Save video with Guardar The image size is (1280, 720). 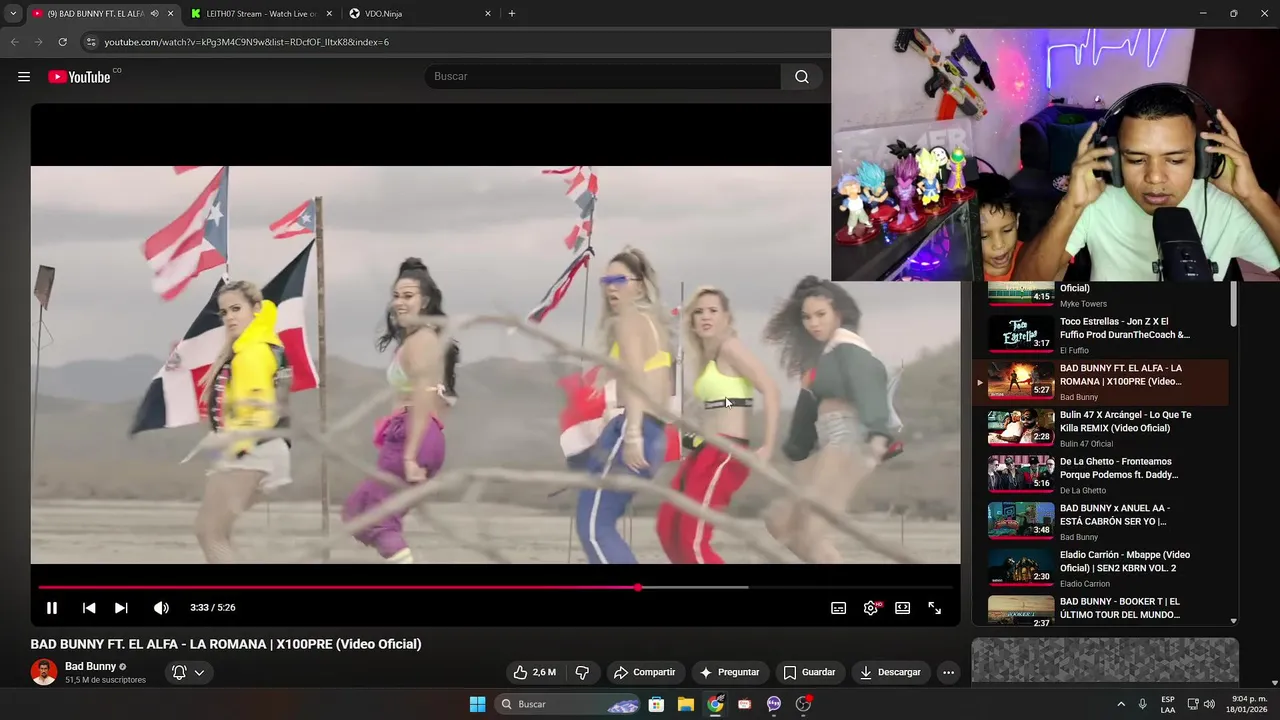809,672
